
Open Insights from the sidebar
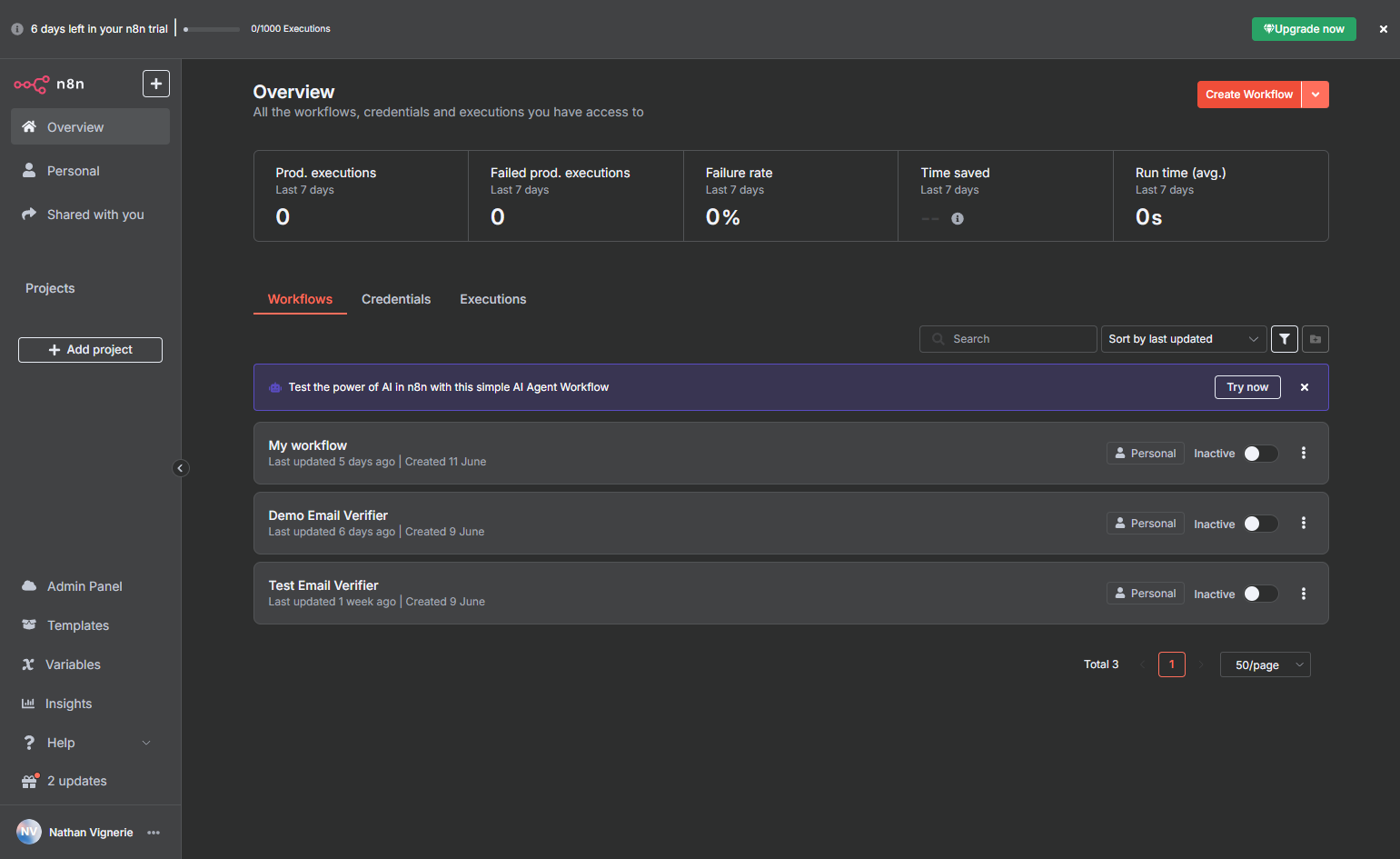coord(69,704)
